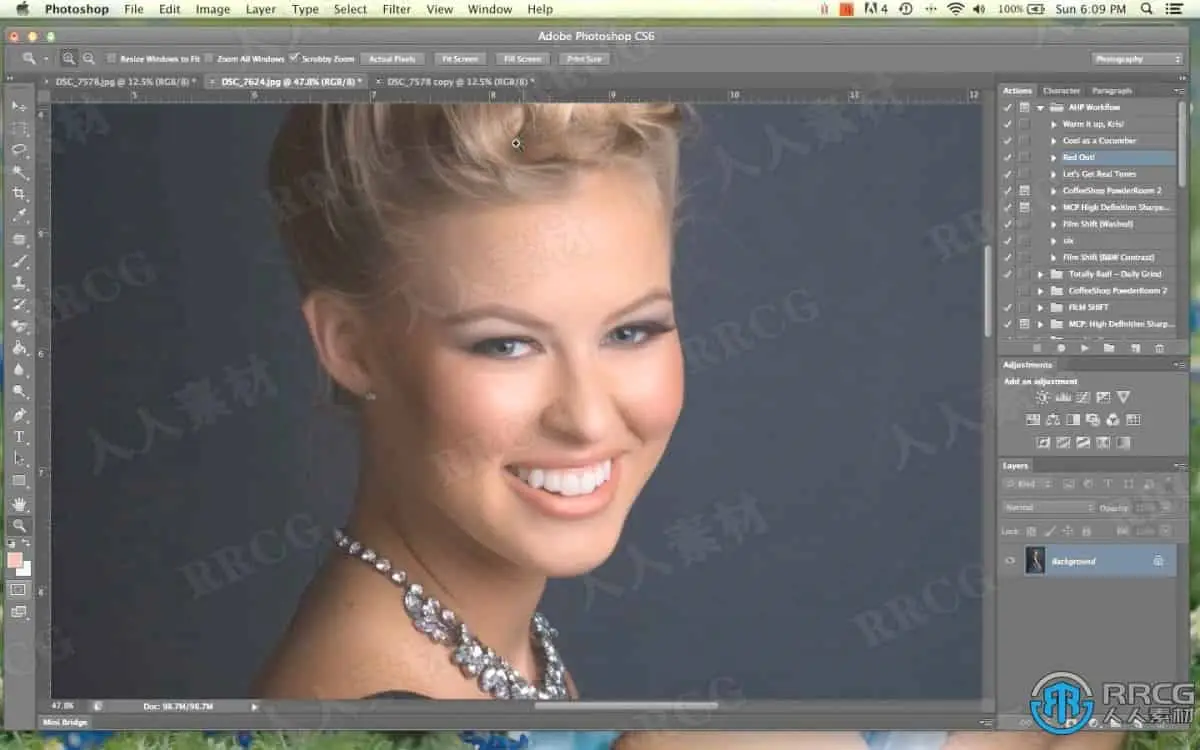The height and width of the screenshot is (750, 1200).
Task: Toggle the checkmark for the Red Out! action
Action: [x=1008, y=157]
